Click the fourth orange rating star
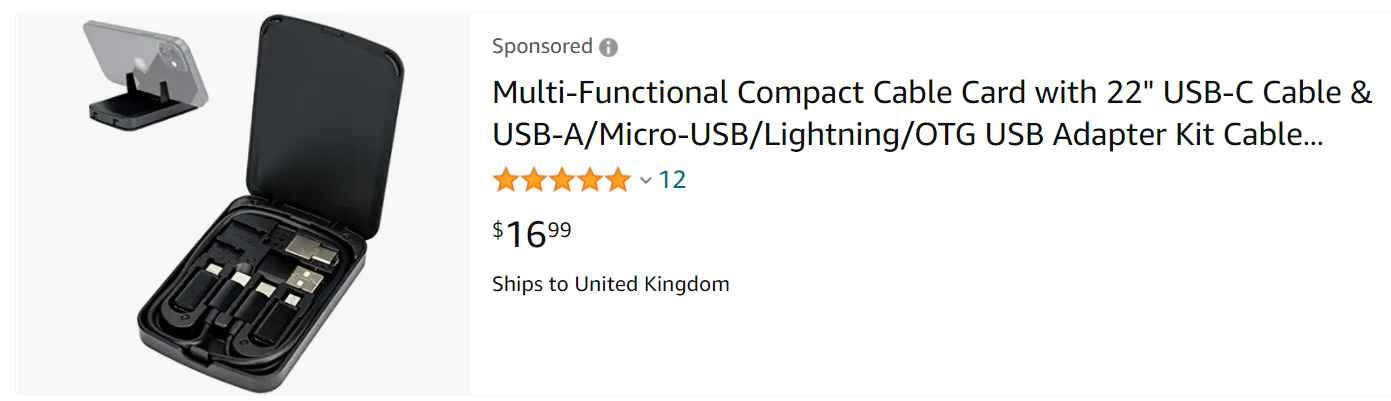This screenshot has width=1391, height=401. point(590,180)
